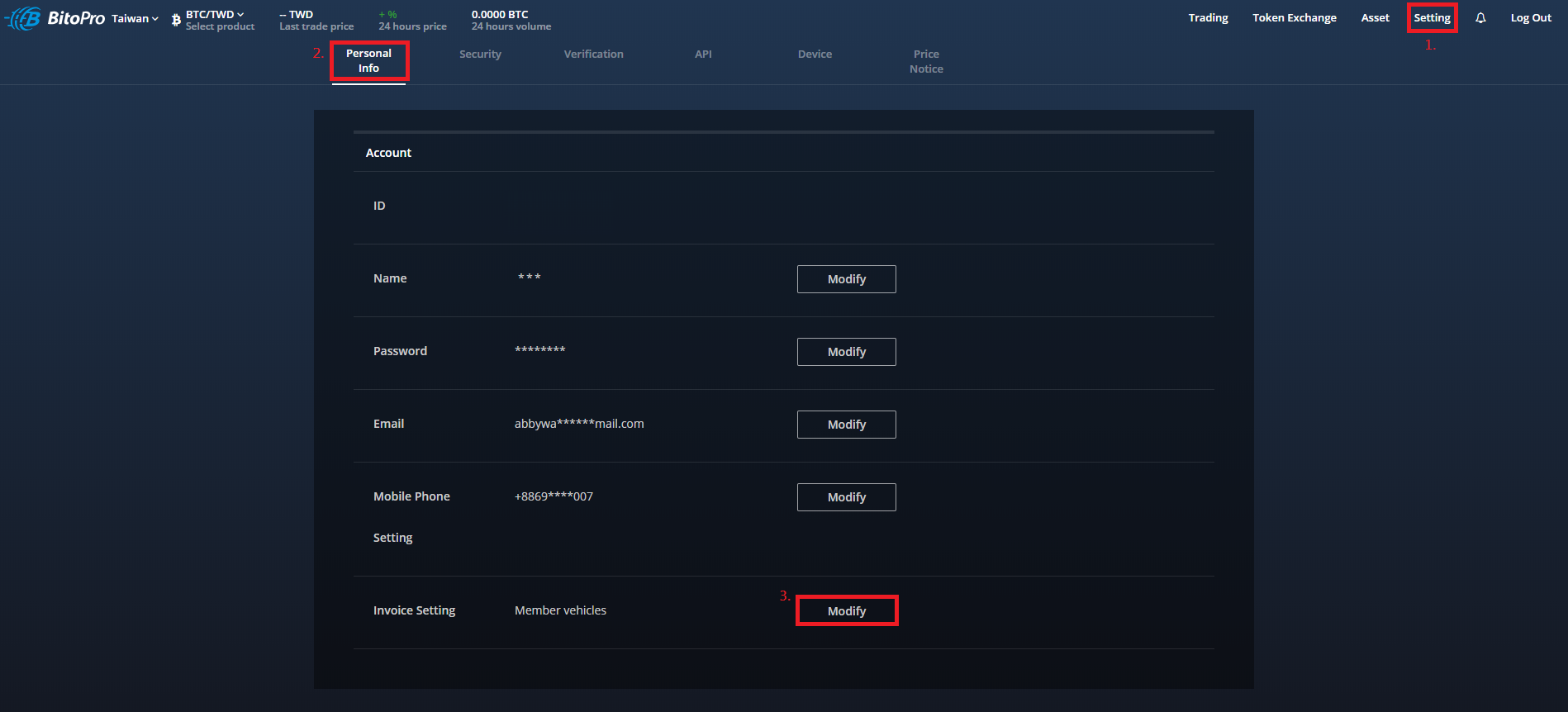This screenshot has height=712, width=1568.
Task: Open the API tab
Action: [703, 55]
